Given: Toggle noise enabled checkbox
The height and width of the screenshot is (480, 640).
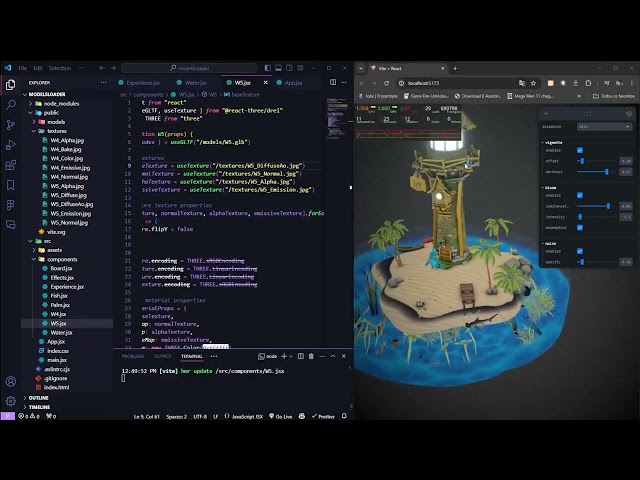Looking at the screenshot, I should click(580, 251).
